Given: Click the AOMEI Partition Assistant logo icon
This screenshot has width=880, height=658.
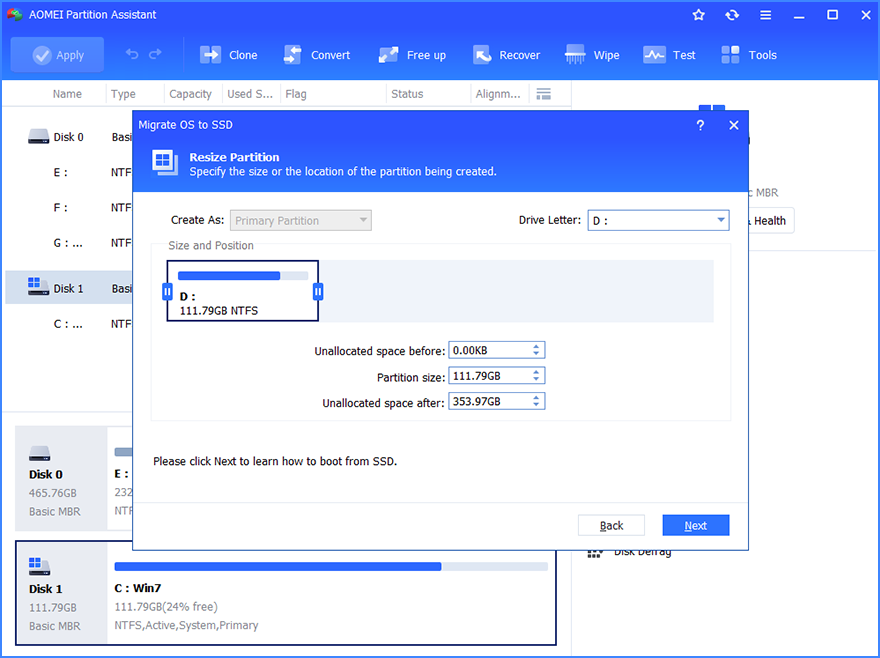Looking at the screenshot, I should pos(14,15).
